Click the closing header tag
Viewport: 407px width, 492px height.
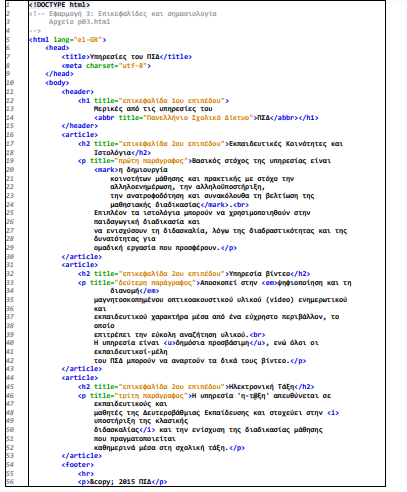[x=80, y=126]
